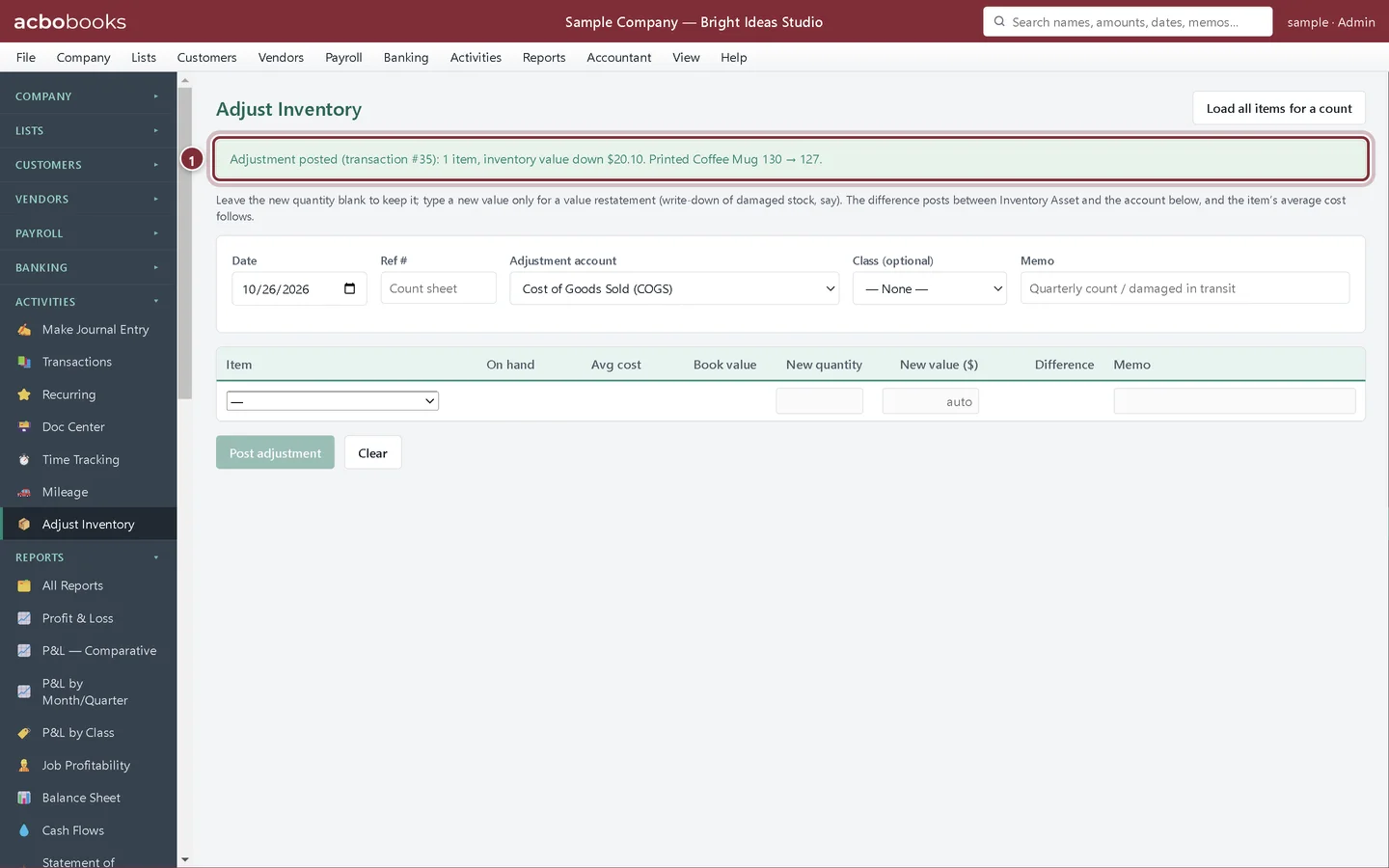The image size is (1389, 868).
Task: Collapse the ACTIVITIES sidebar section
Action: pos(88,302)
